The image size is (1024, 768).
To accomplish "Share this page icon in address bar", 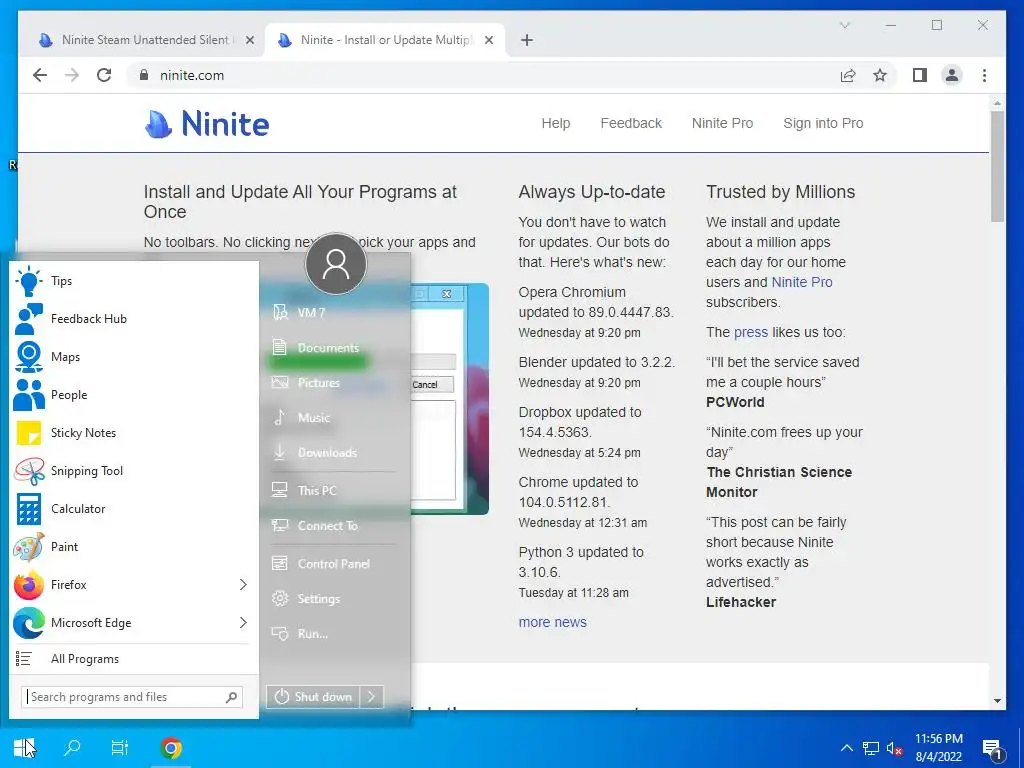I will (x=848, y=75).
